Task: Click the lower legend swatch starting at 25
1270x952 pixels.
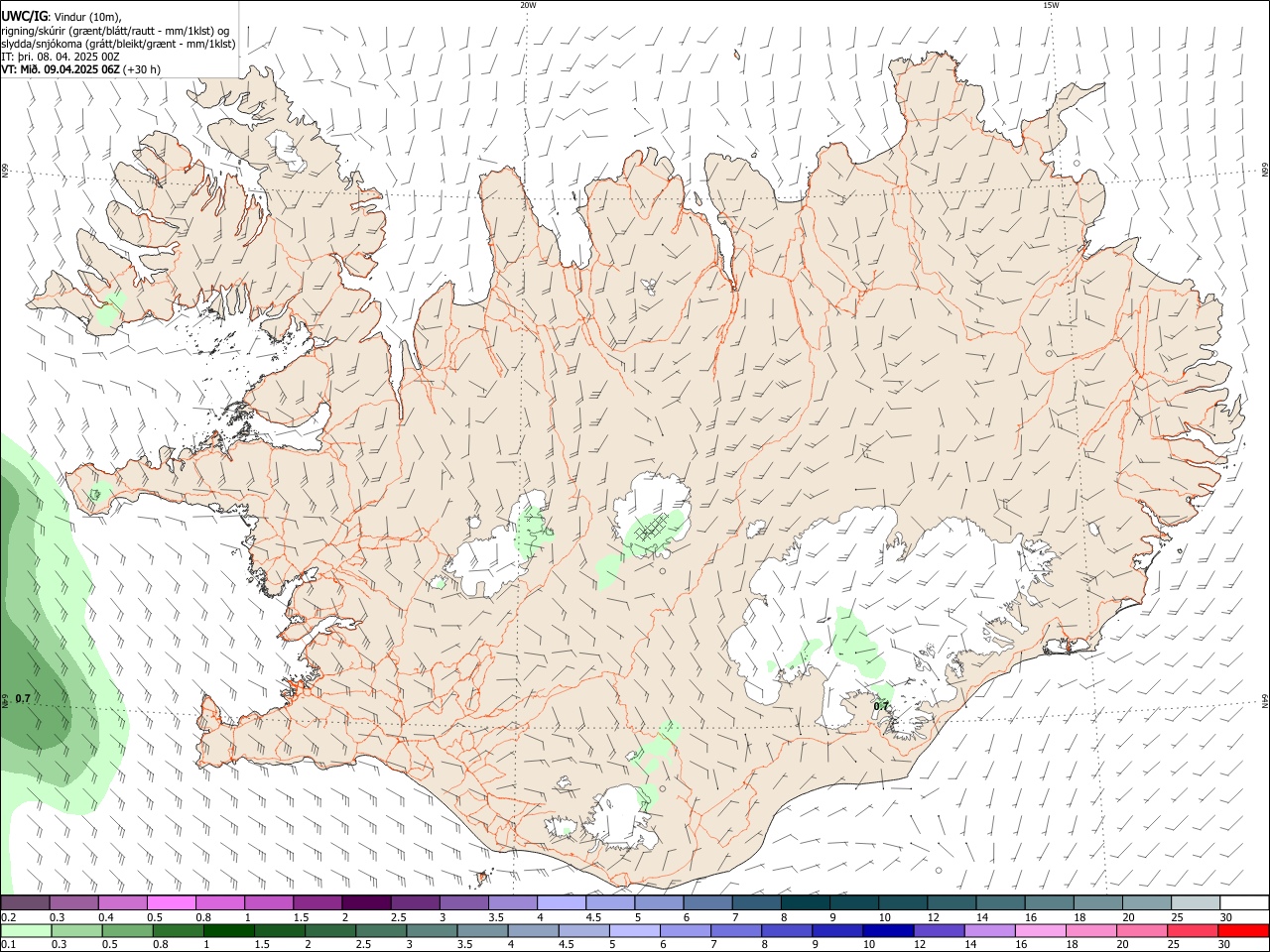Action: tap(1192, 931)
